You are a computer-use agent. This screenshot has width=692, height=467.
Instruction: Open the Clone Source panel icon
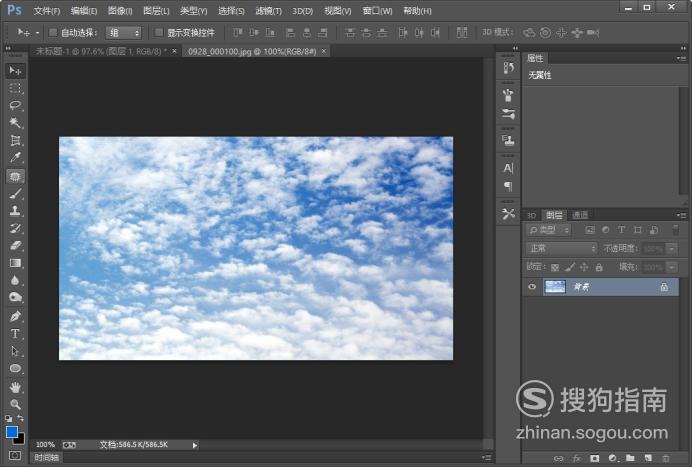508,141
